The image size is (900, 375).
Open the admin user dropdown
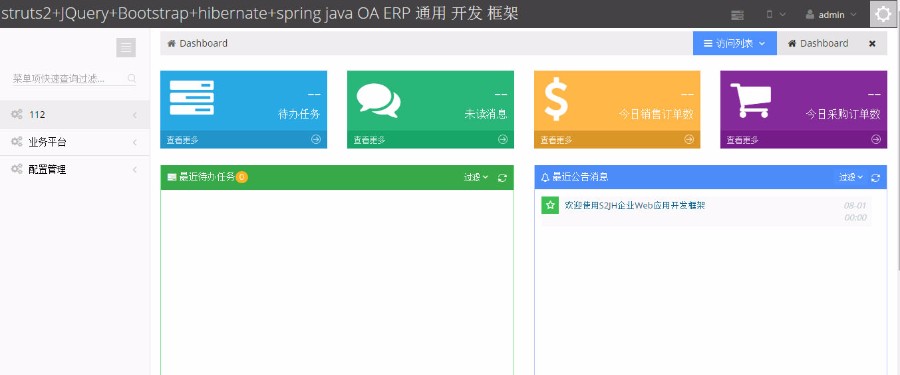coord(831,15)
